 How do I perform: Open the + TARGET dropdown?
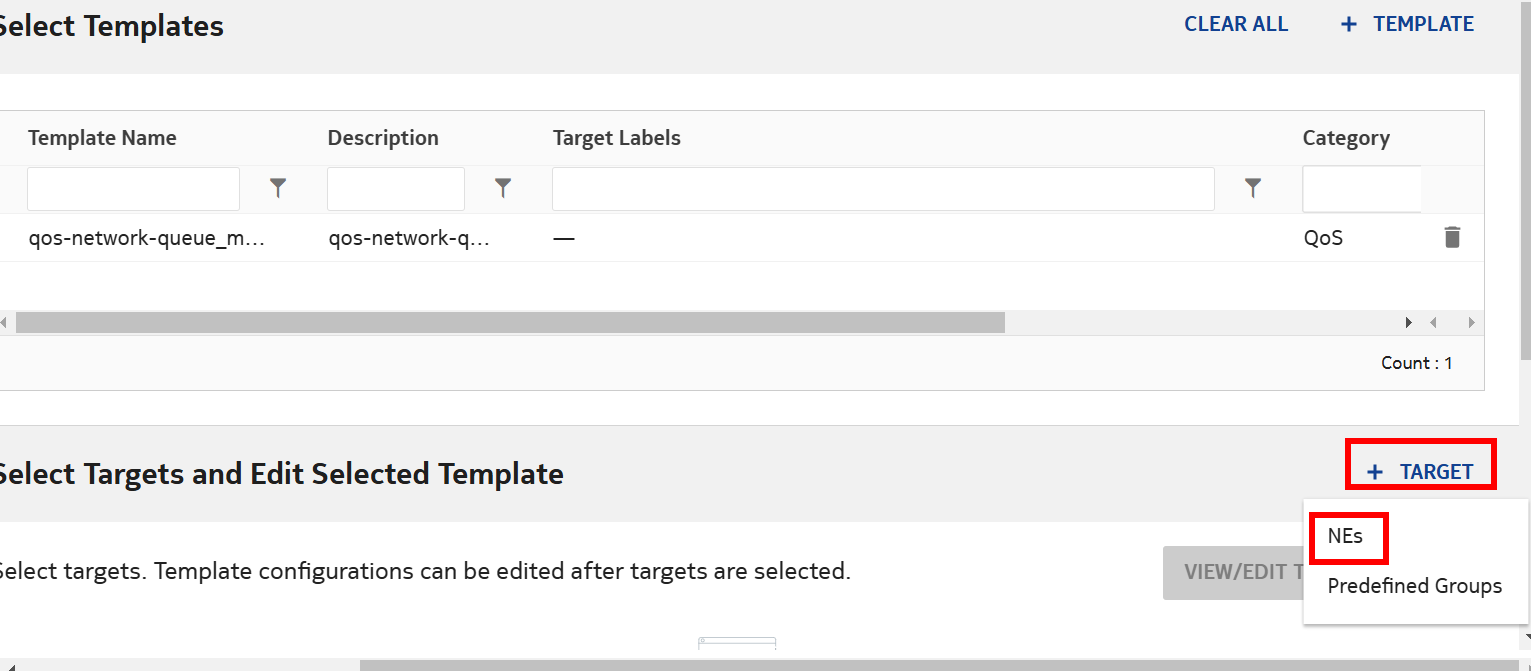pos(1421,472)
